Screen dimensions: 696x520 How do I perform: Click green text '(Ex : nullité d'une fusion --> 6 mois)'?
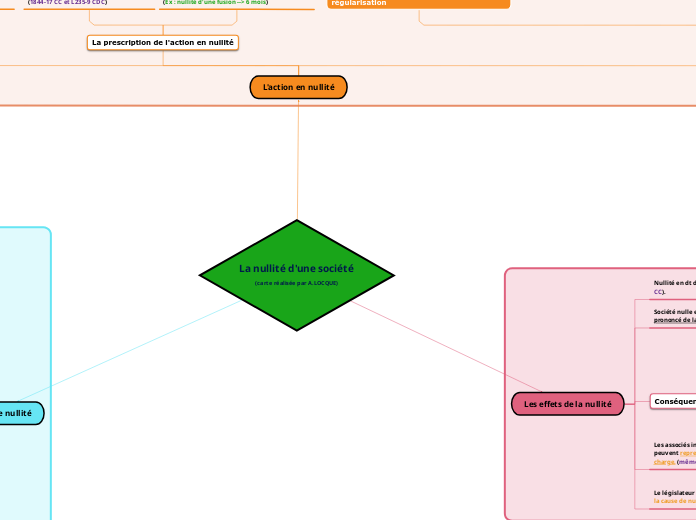(215, 2)
